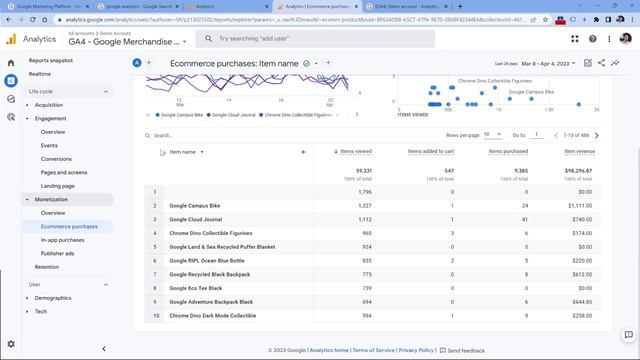Collapse the left navigation panel arrow
The width and height of the screenshot is (640, 360).
click(x=104, y=349)
